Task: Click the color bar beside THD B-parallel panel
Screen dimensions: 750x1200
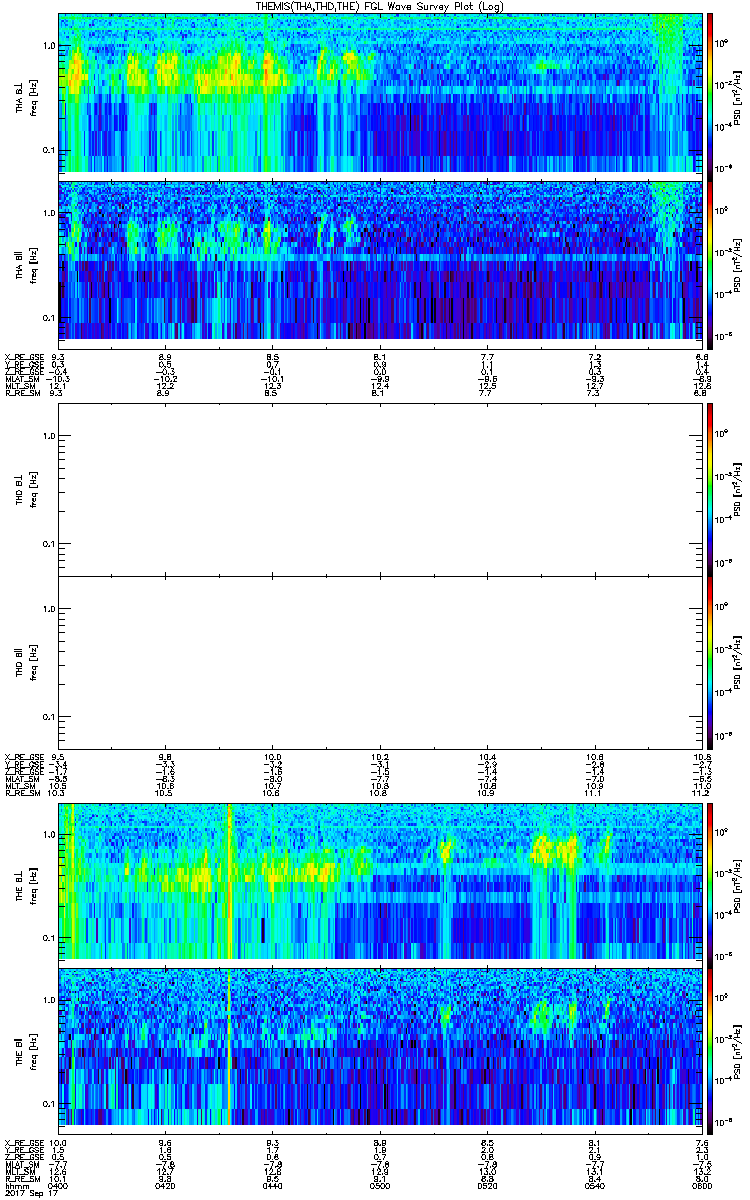Action: click(710, 663)
